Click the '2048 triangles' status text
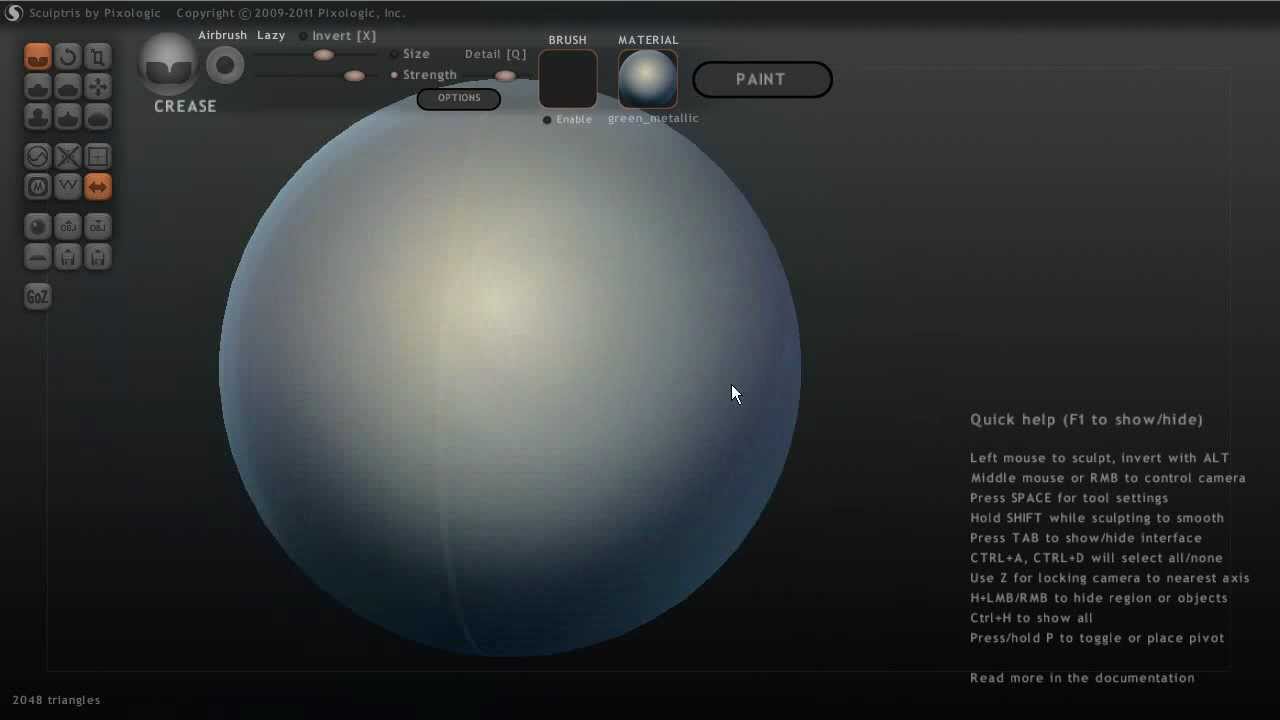1280x720 pixels. pos(56,700)
